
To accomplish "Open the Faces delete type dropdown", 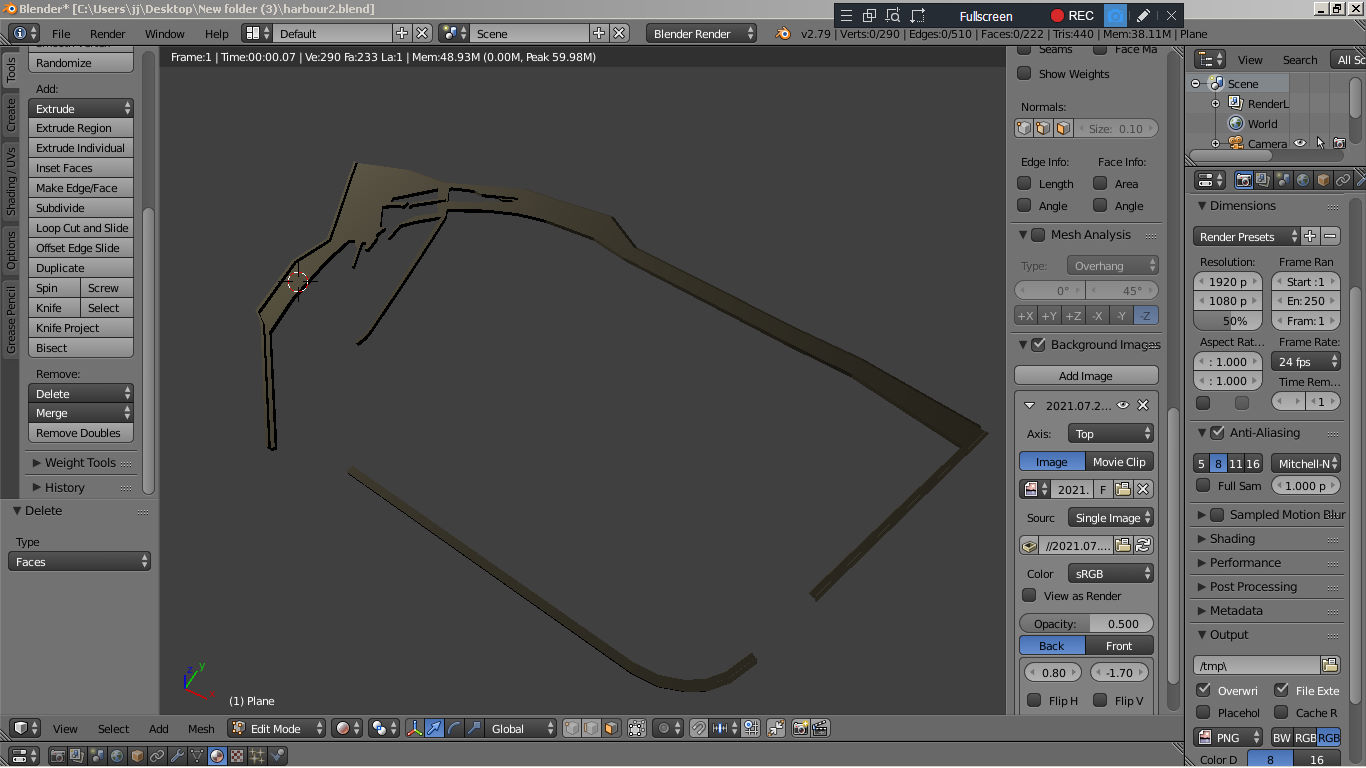I will point(80,562).
